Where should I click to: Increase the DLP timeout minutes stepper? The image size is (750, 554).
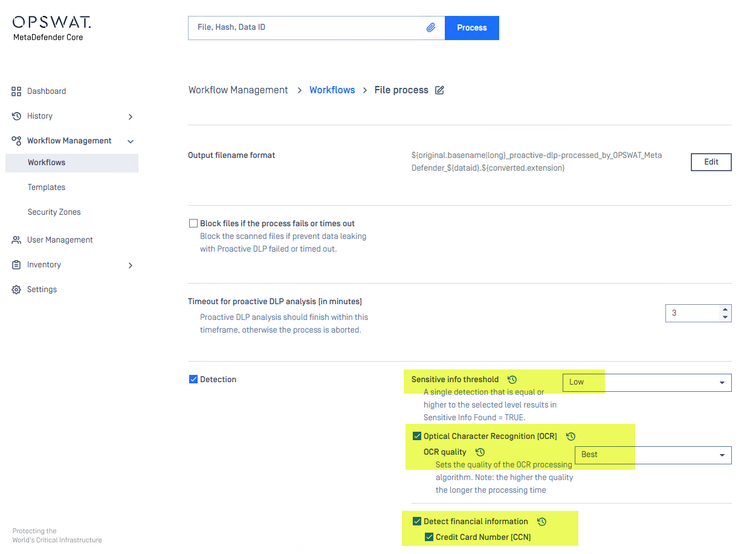[x=725, y=309]
